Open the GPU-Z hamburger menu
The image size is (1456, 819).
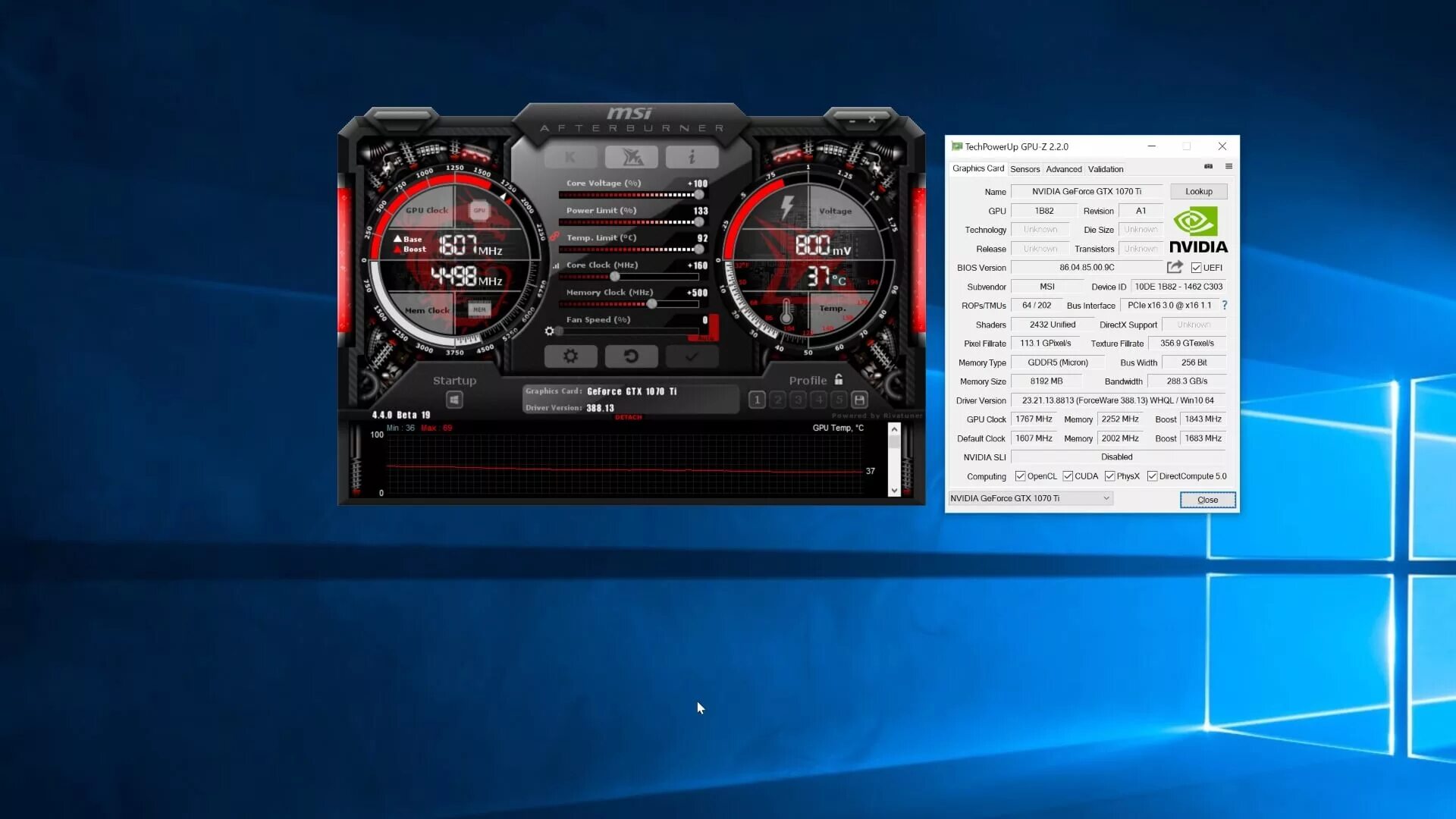1228,166
